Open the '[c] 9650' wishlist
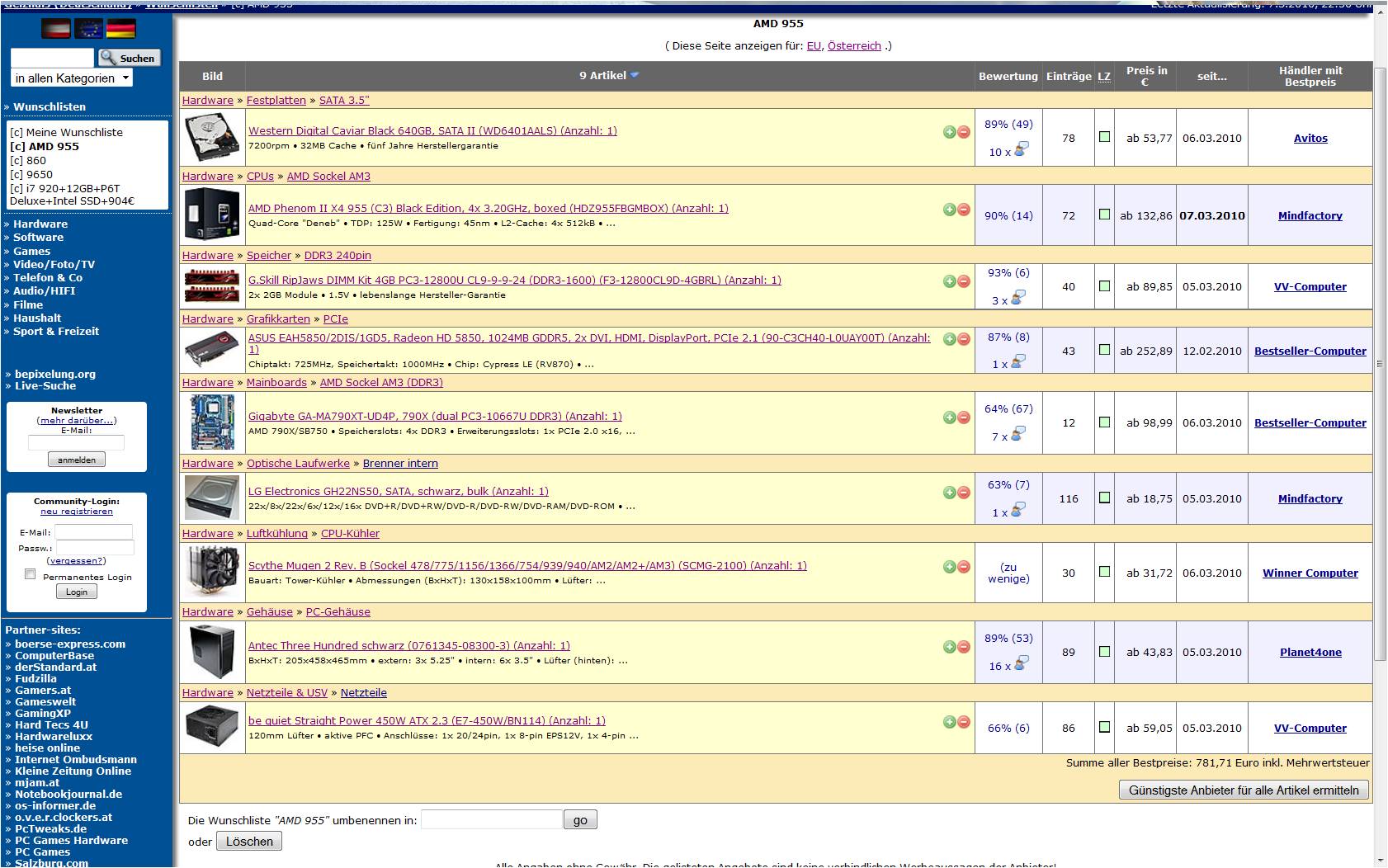This screenshot has height=868, width=1388. coord(31,174)
